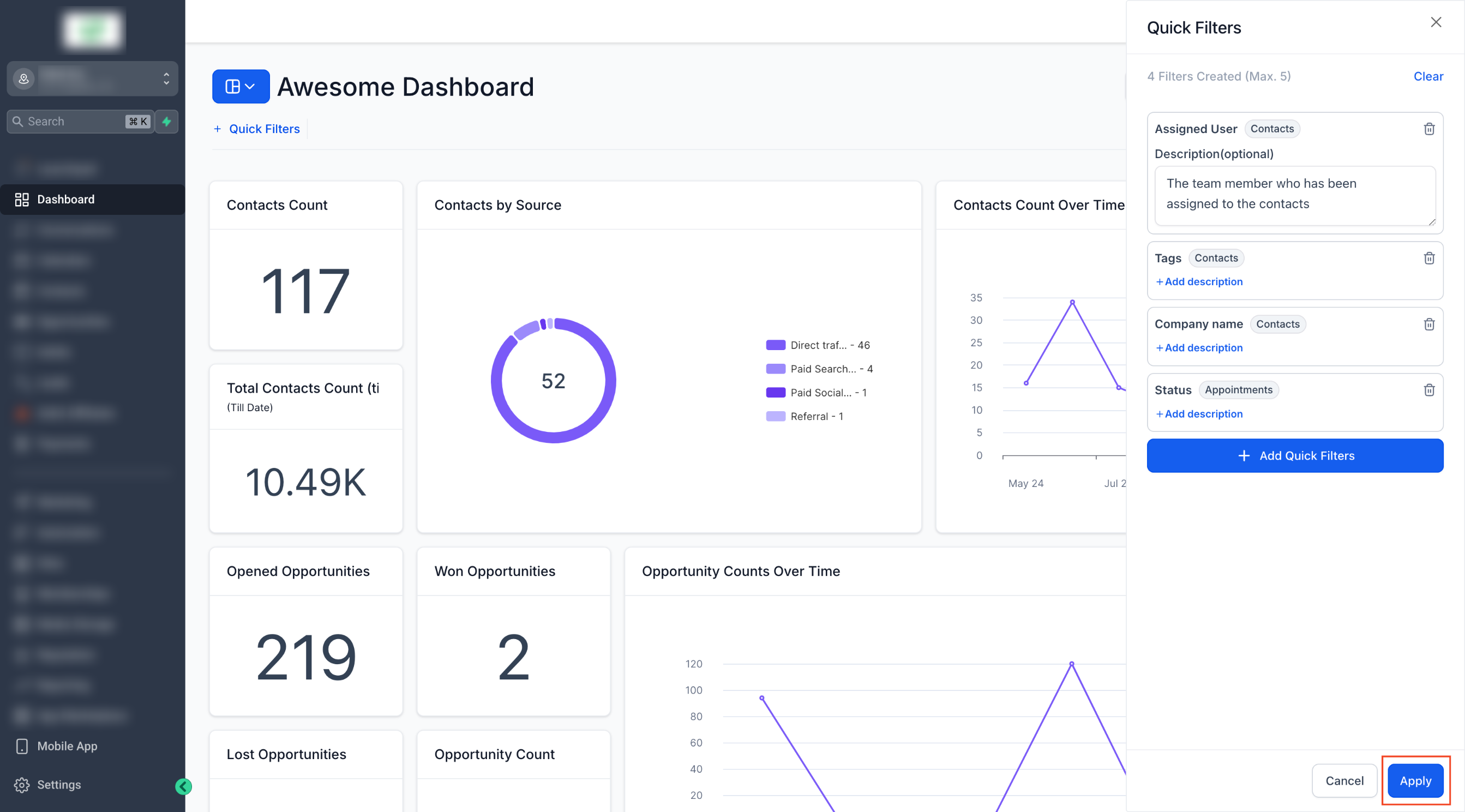The image size is (1465, 812).
Task: Focus the Assigned User description textarea
Action: 1294,195
